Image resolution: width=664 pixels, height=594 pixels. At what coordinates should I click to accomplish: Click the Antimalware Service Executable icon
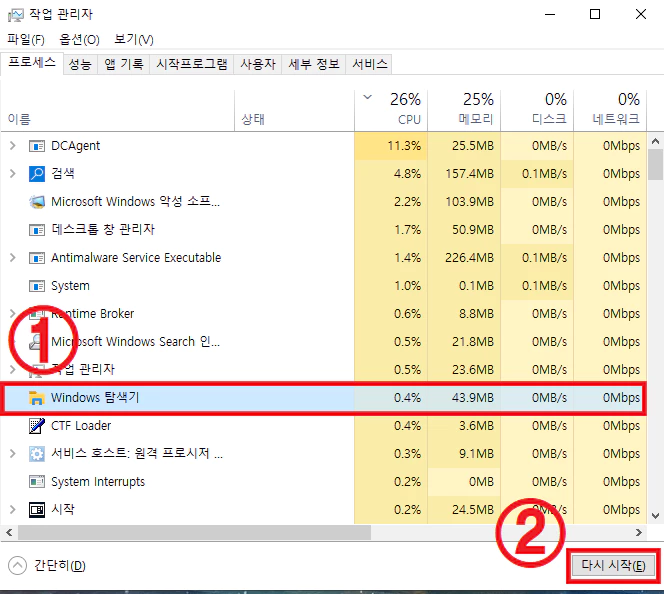[x=37, y=258]
